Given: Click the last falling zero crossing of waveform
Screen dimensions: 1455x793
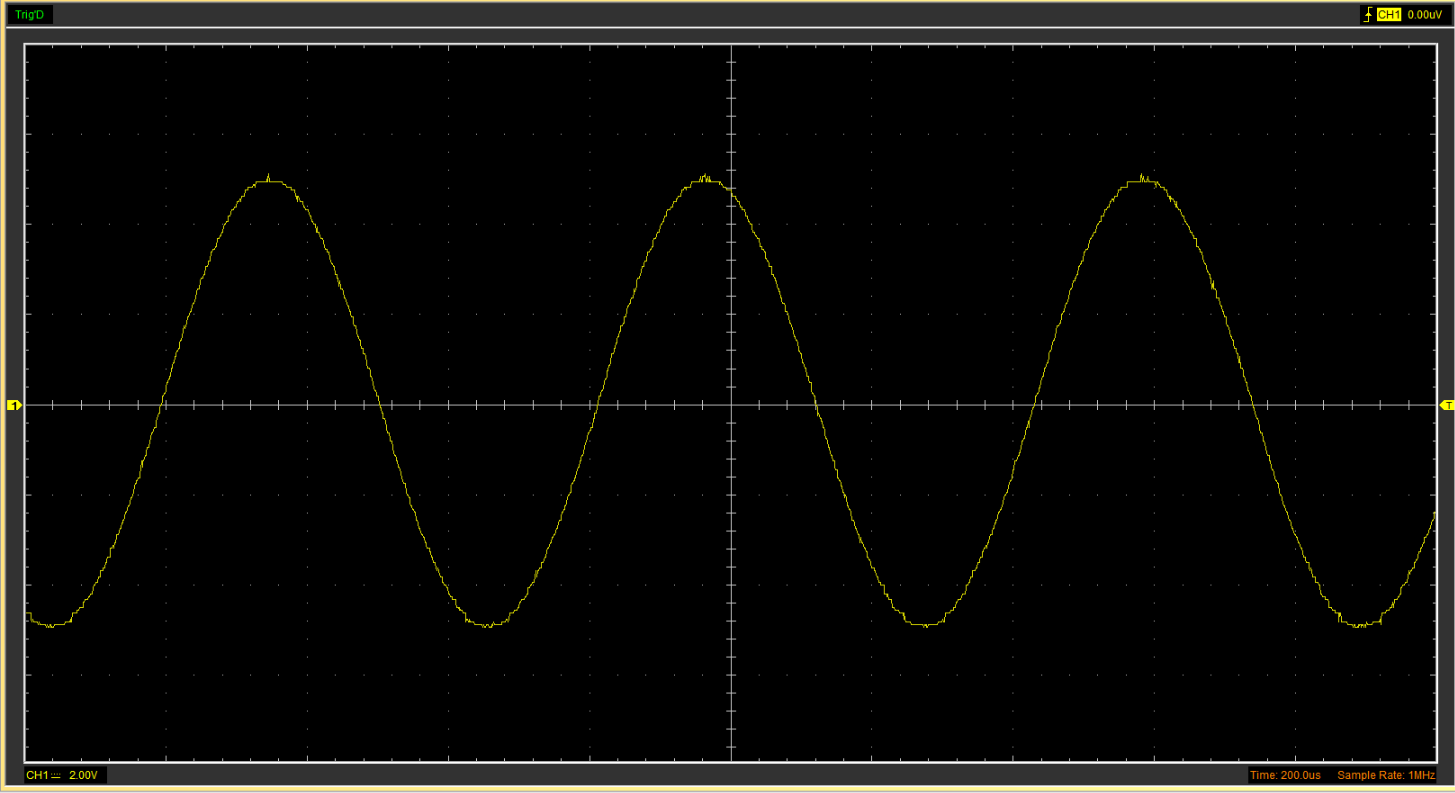Looking at the screenshot, I should point(1252,405).
